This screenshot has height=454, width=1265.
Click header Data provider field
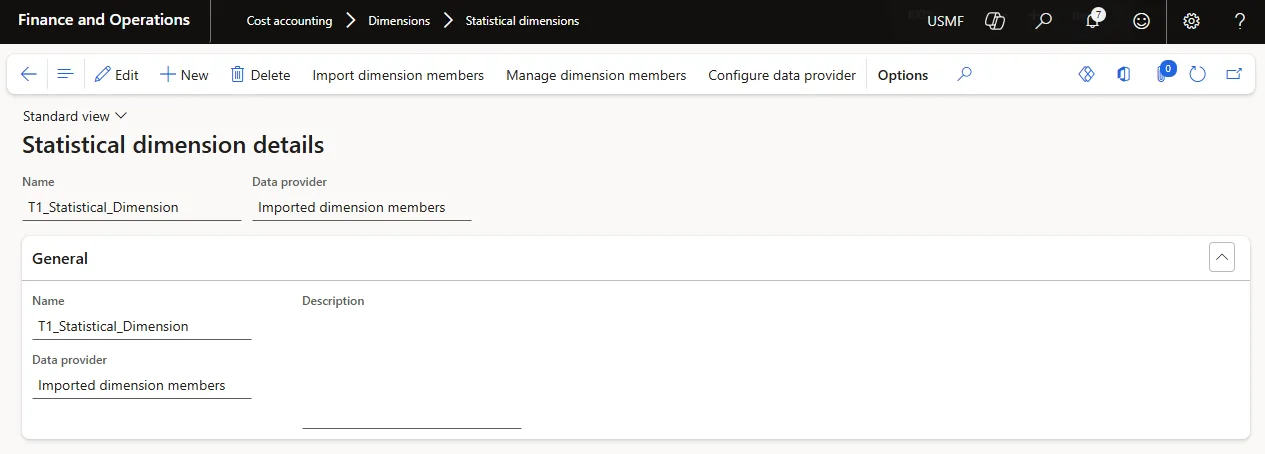tap(362, 208)
